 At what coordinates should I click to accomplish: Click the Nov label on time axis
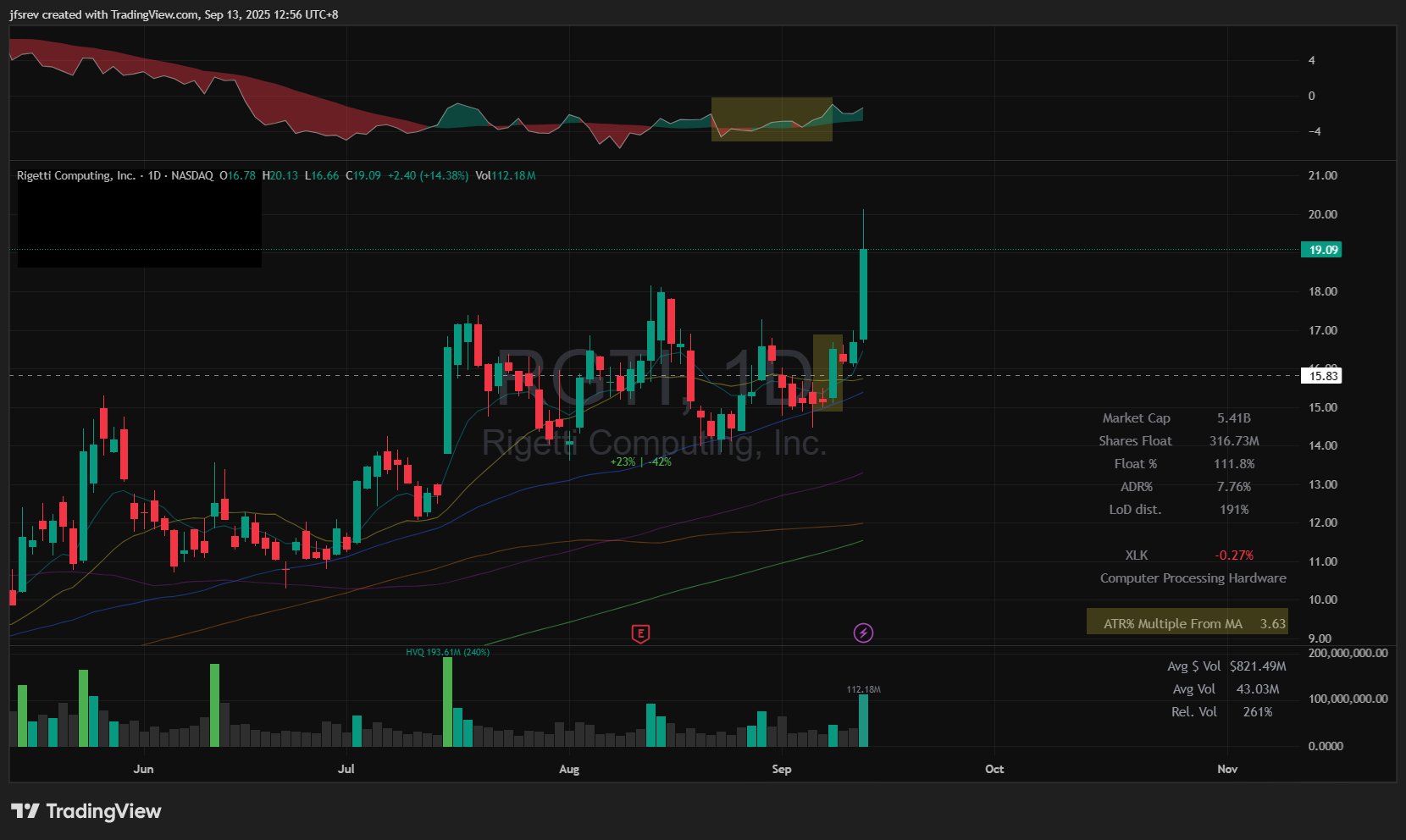click(x=1227, y=769)
